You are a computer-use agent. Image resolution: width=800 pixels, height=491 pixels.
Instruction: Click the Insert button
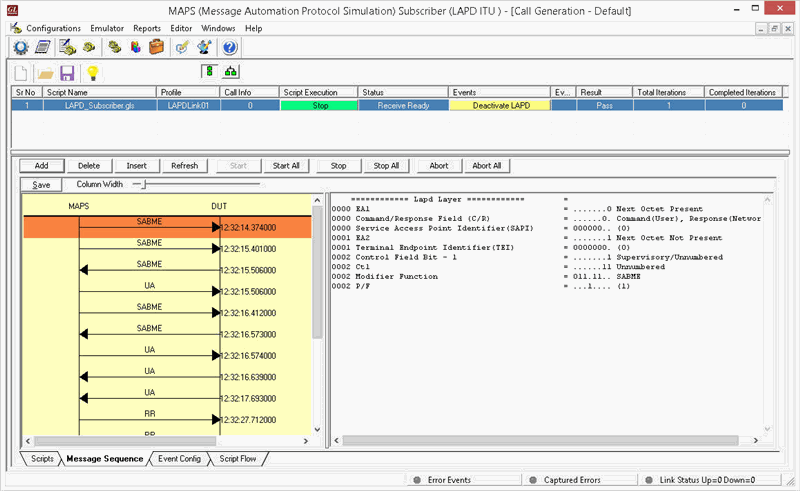(137, 166)
